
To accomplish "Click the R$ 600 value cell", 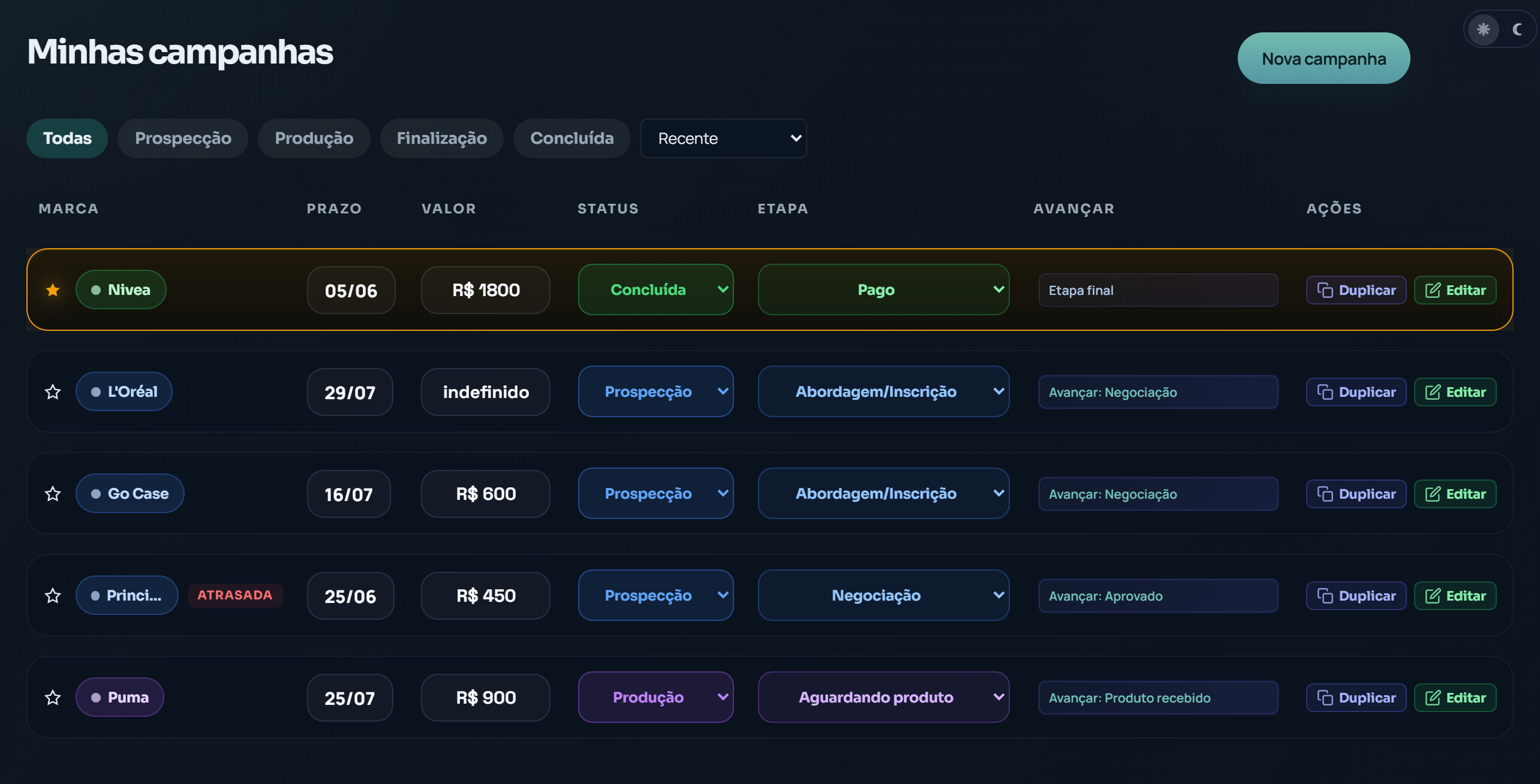I will point(486,494).
